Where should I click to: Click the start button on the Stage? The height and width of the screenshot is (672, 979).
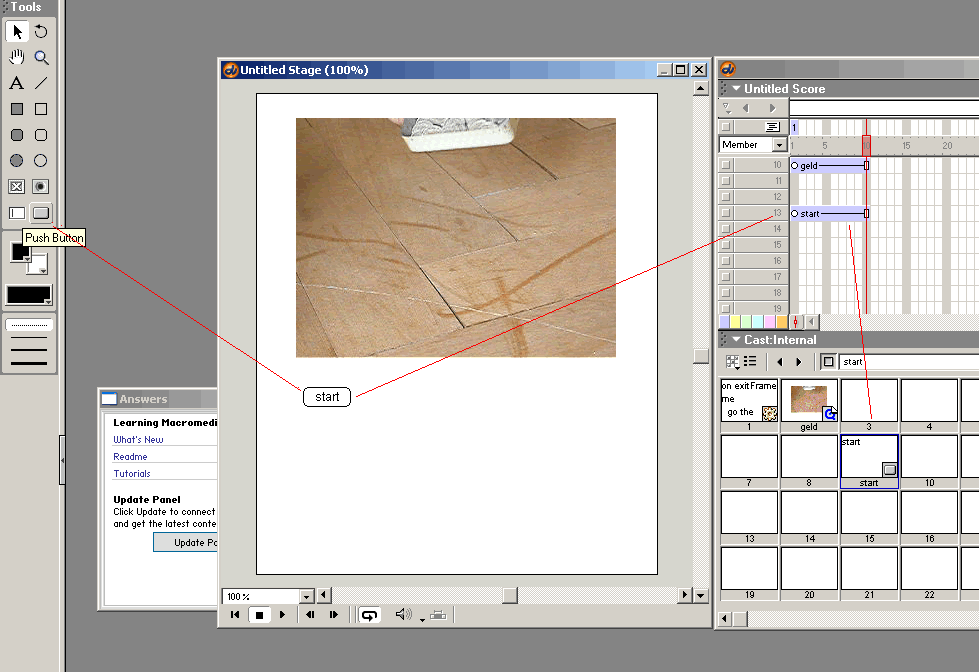pos(327,397)
